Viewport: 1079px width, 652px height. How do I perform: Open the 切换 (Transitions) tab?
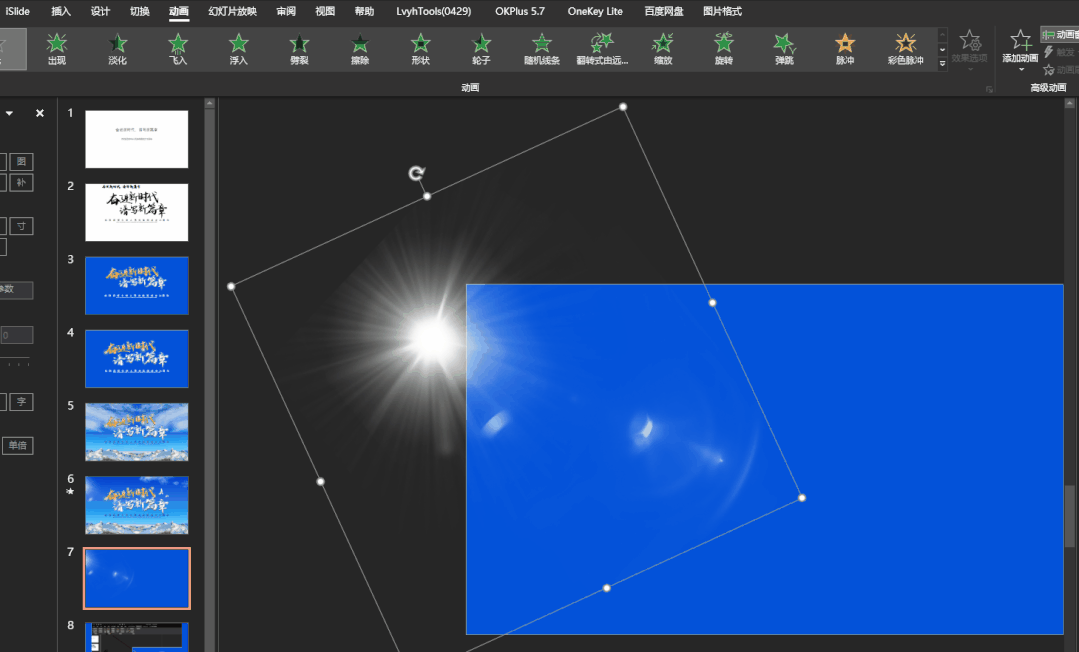point(140,11)
